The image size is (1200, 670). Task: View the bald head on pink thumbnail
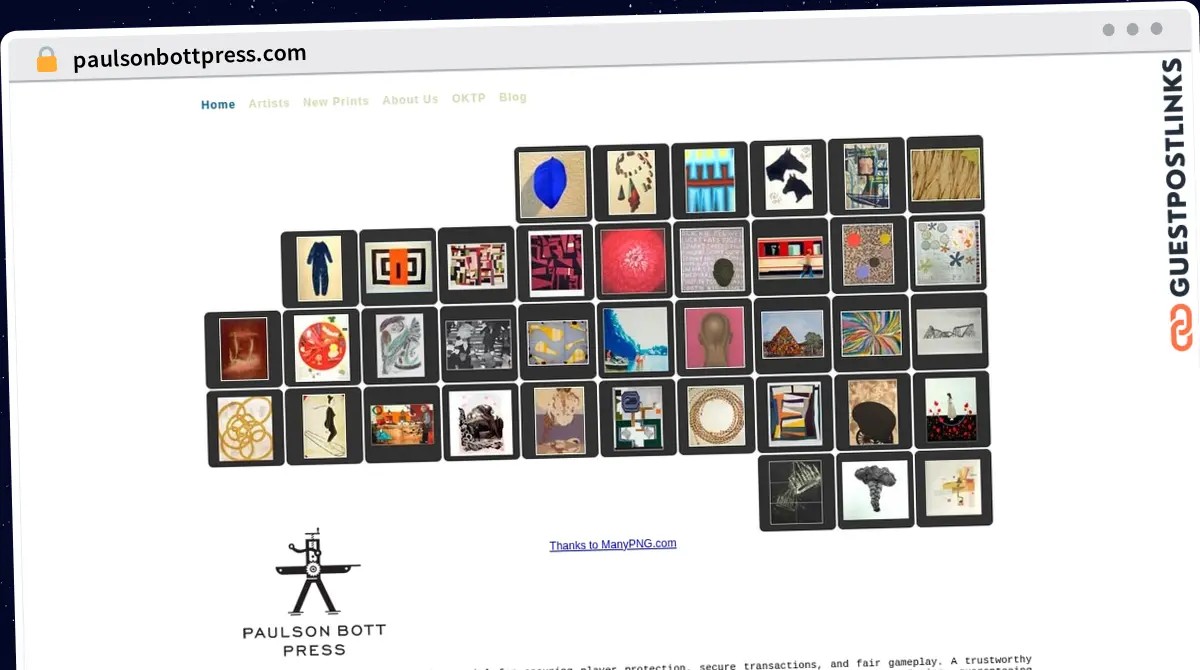(714, 337)
